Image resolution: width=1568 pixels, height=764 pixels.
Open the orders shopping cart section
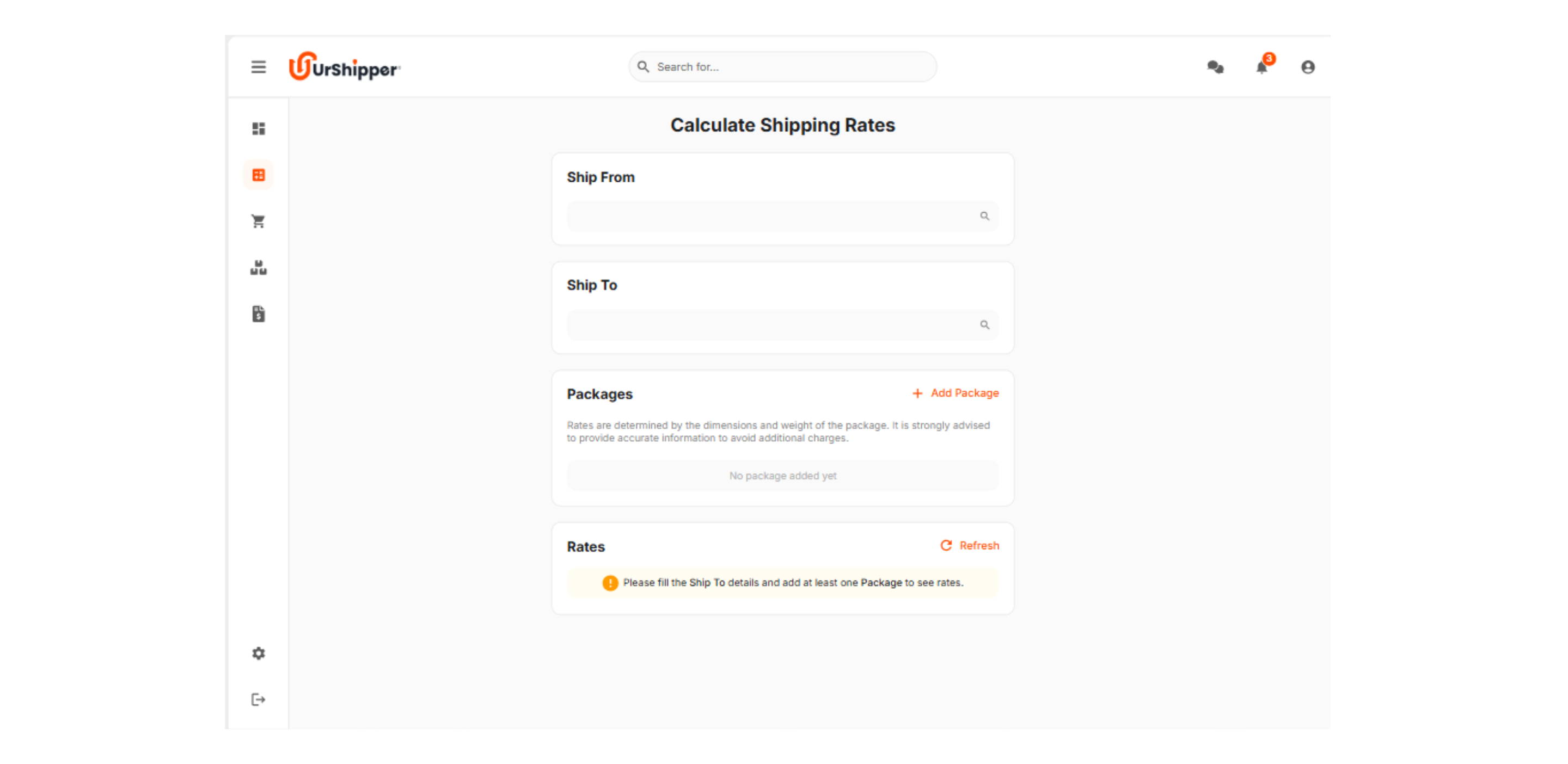[x=258, y=221]
